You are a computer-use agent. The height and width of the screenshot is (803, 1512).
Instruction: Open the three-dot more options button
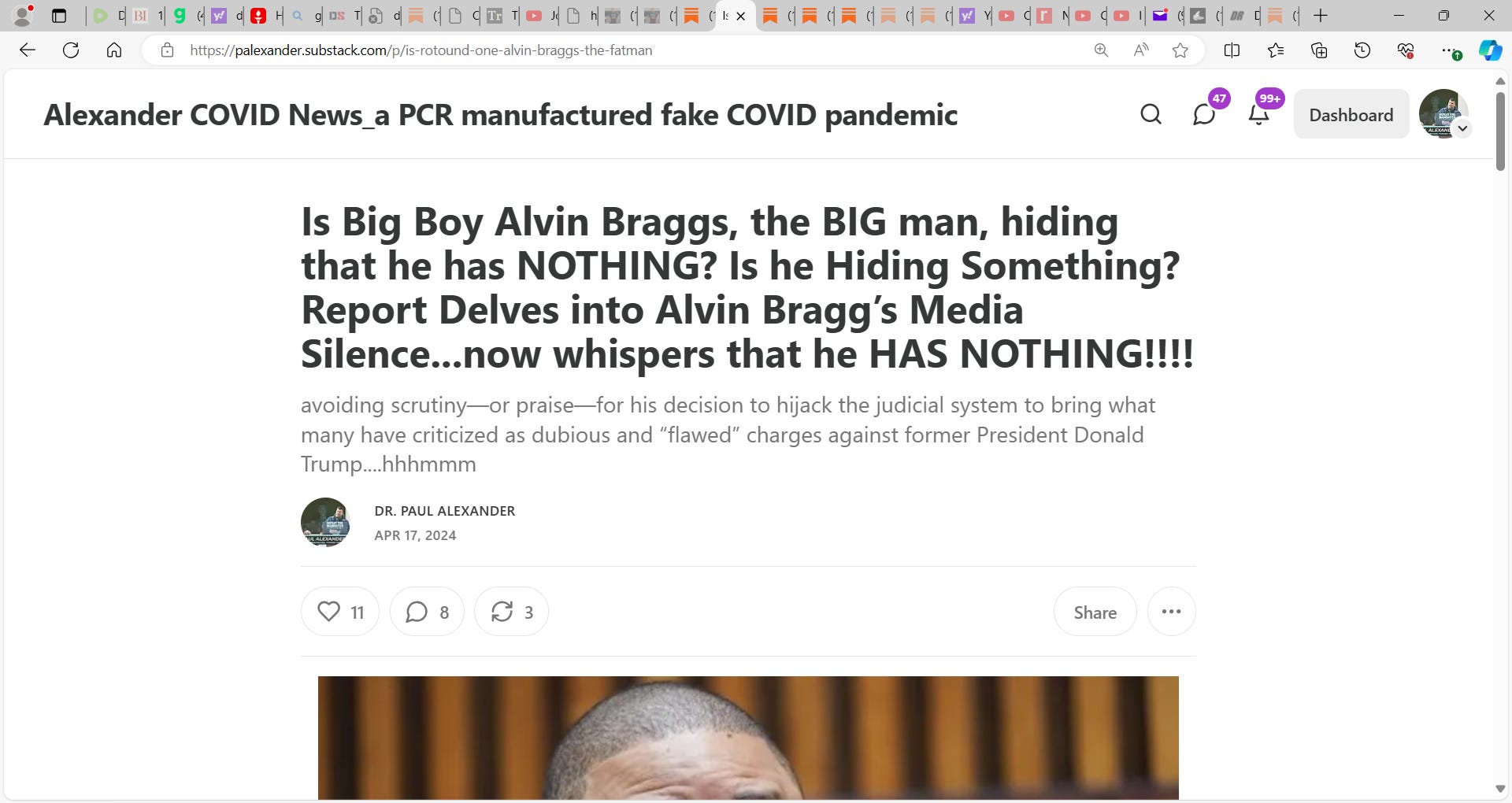1171,612
